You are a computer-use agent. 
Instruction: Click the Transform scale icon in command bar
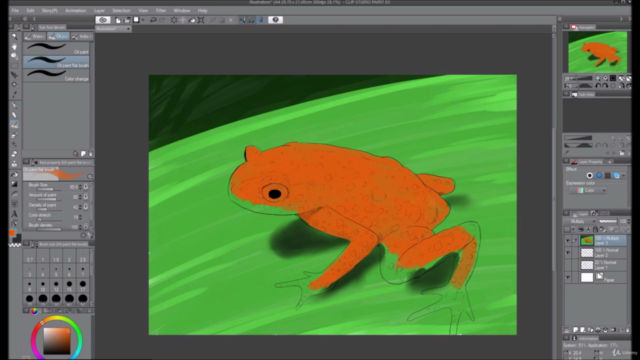click(x=201, y=20)
